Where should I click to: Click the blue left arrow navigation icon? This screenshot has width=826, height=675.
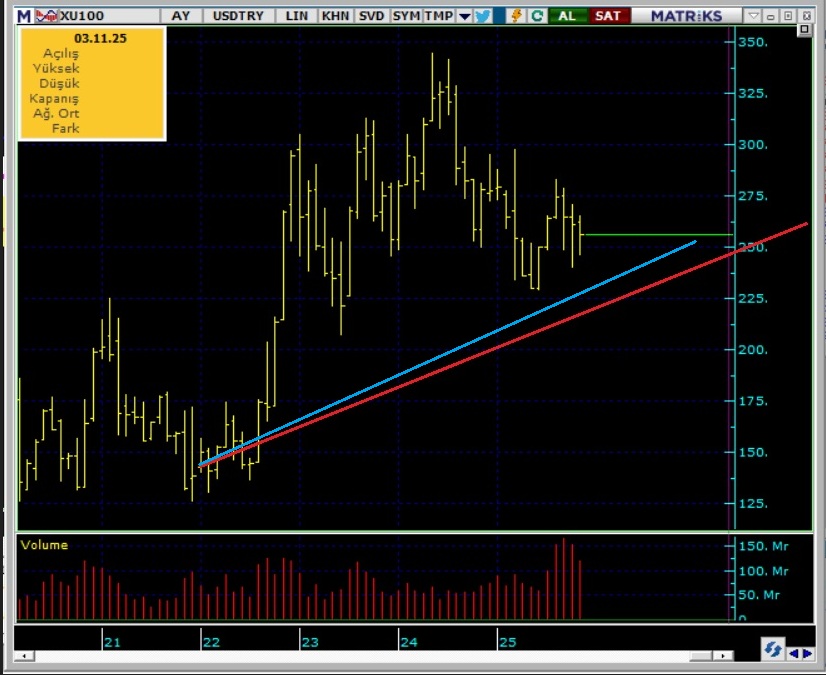pos(794,653)
